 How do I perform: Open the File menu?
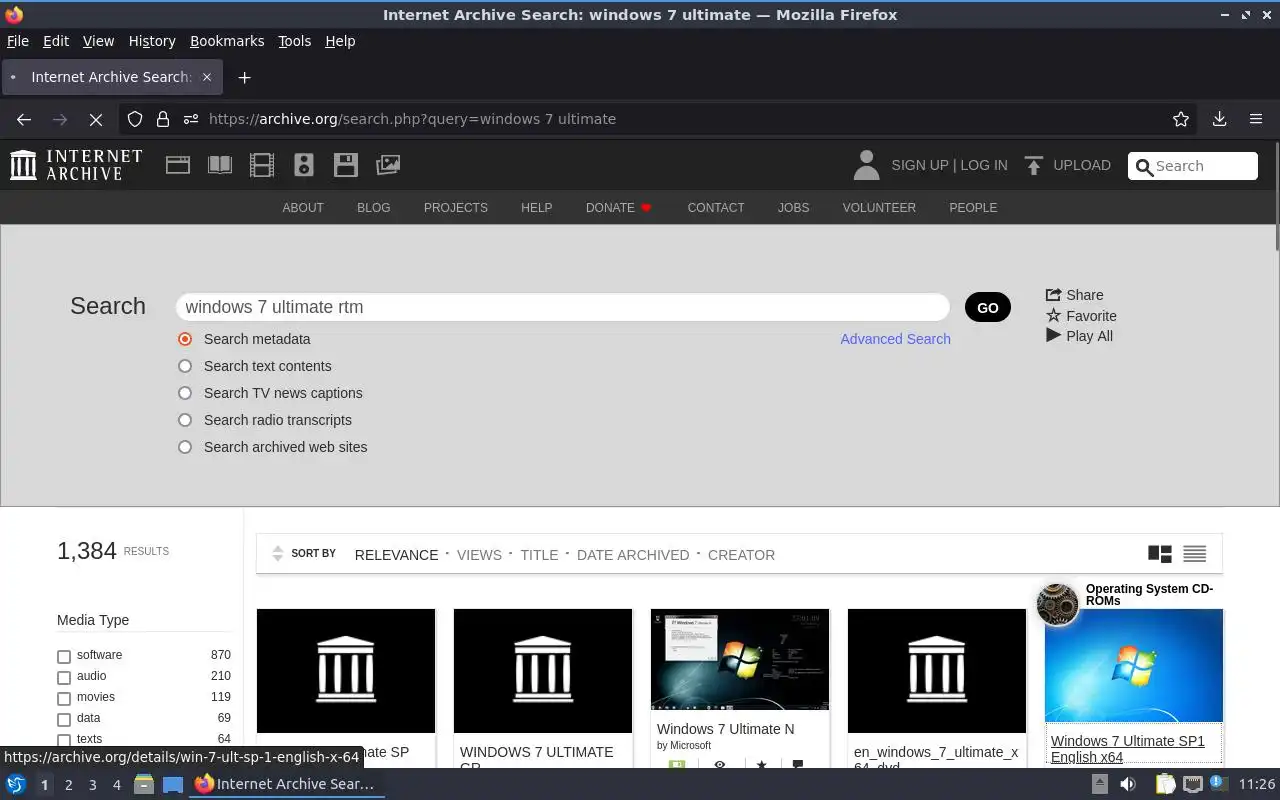18,41
